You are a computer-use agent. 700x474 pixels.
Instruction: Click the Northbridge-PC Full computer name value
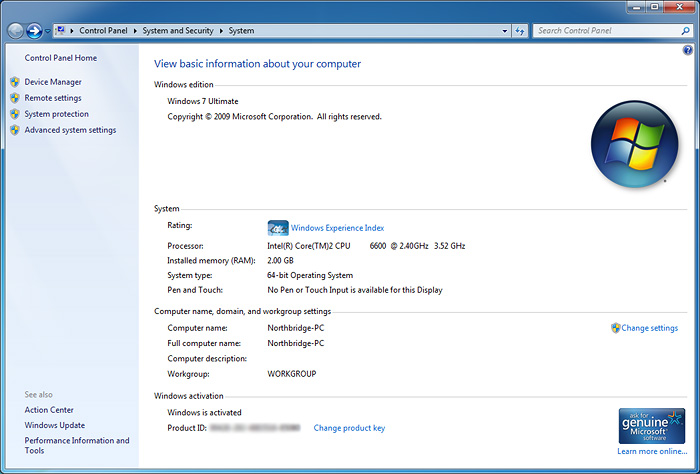point(296,343)
